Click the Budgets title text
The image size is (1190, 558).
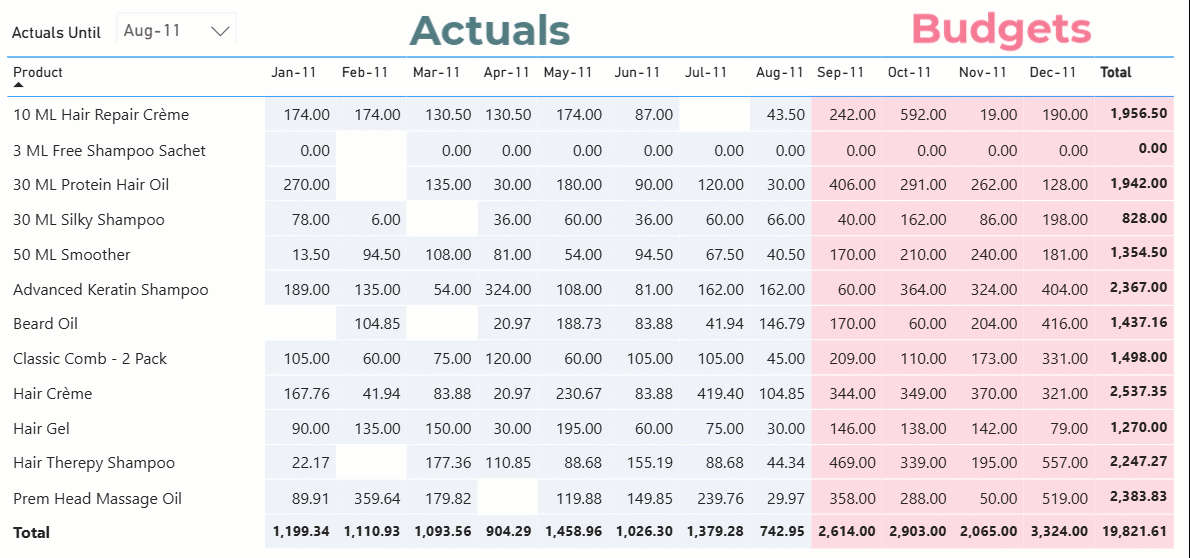1001,29
